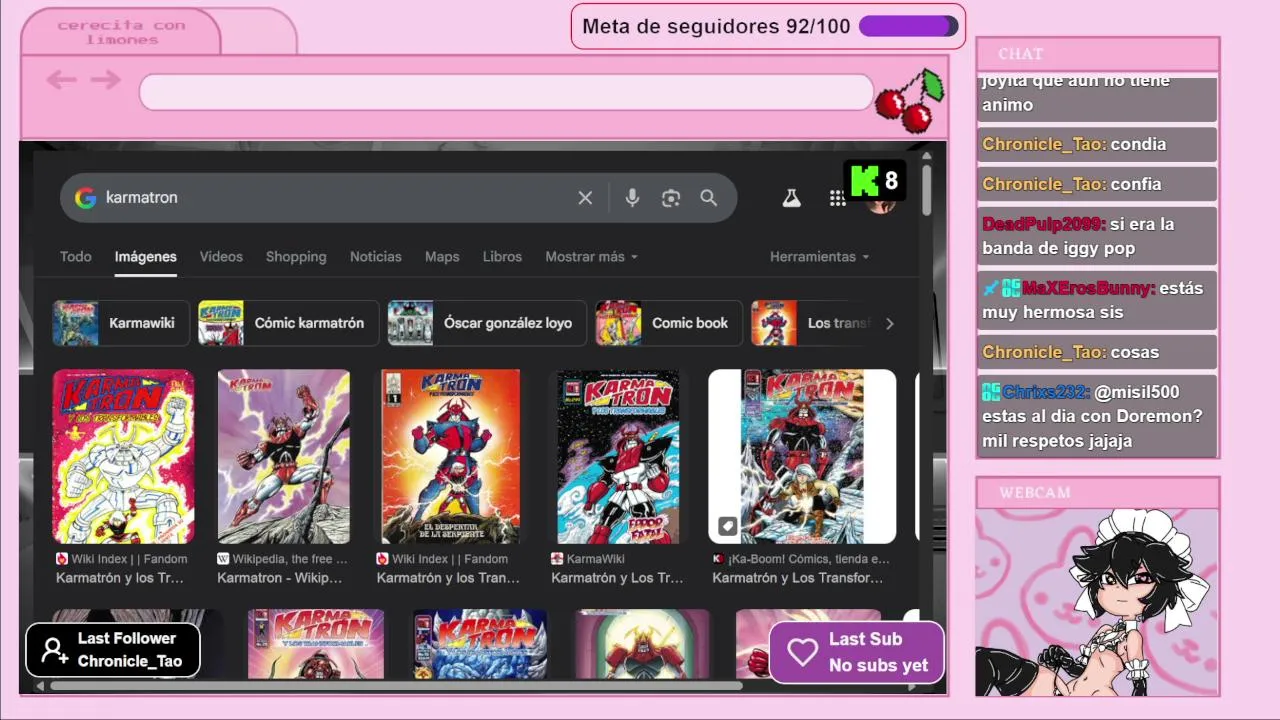This screenshot has width=1280, height=720.
Task: Open Wikipedia, the free source link
Action: click(283, 559)
